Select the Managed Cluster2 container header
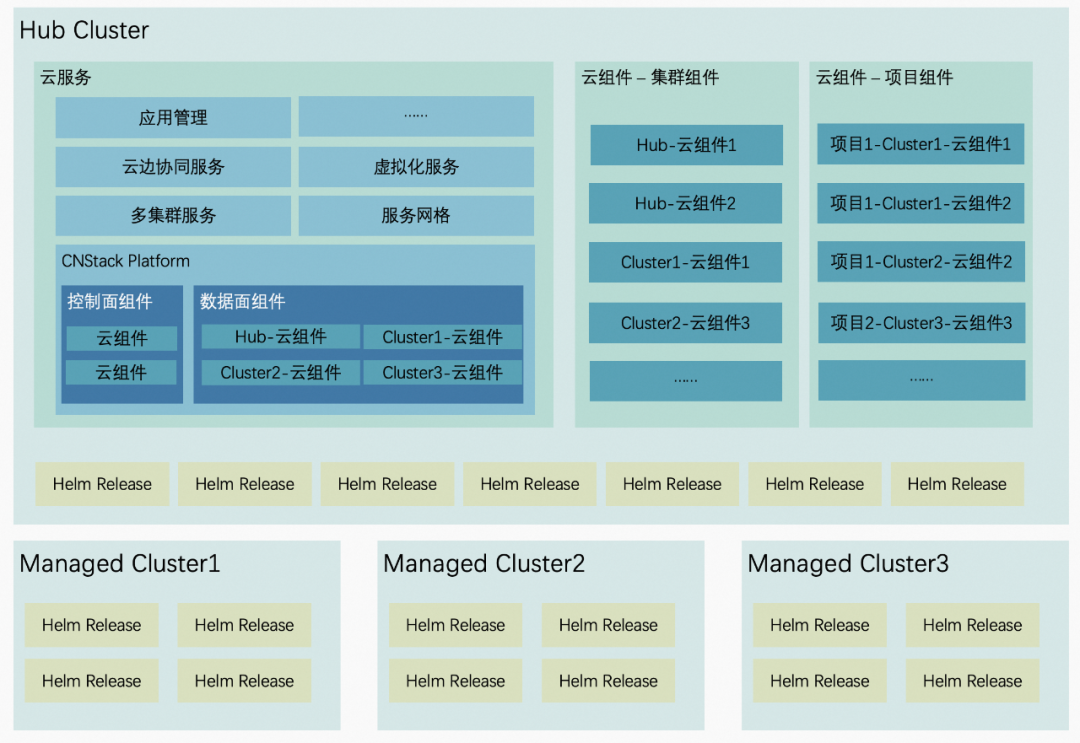This screenshot has height=743, width=1080. click(484, 563)
